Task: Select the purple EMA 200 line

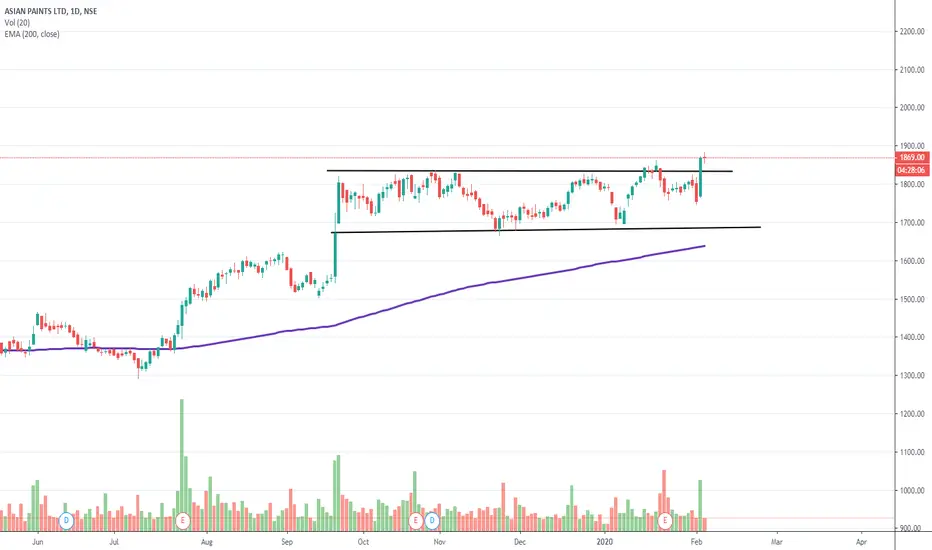Action: click(476, 287)
